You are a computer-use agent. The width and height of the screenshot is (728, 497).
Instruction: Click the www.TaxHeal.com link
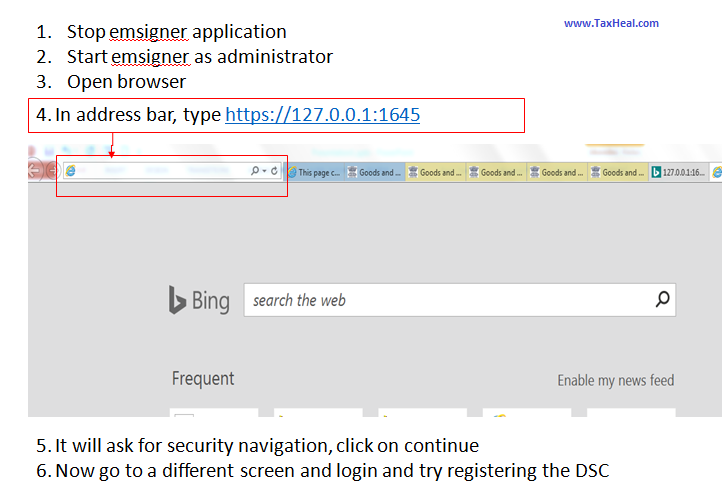(x=611, y=23)
